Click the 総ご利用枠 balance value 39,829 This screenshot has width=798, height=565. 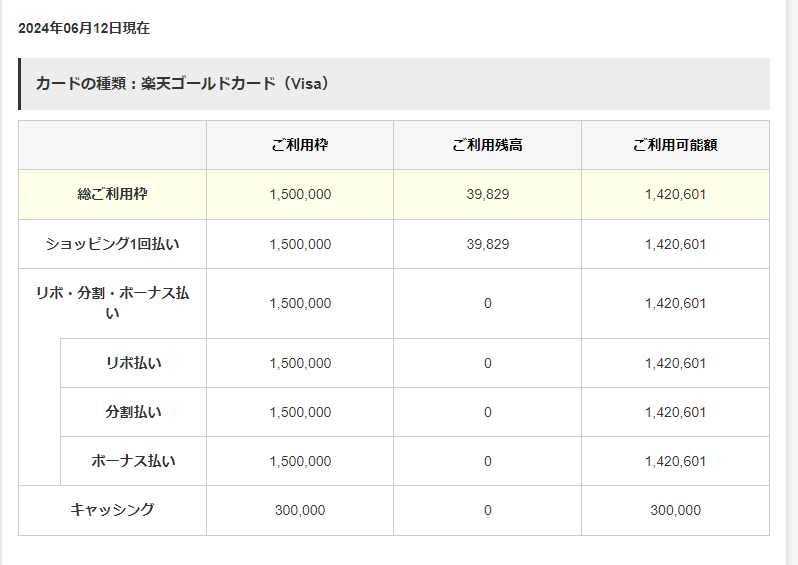[x=488, y=194]
